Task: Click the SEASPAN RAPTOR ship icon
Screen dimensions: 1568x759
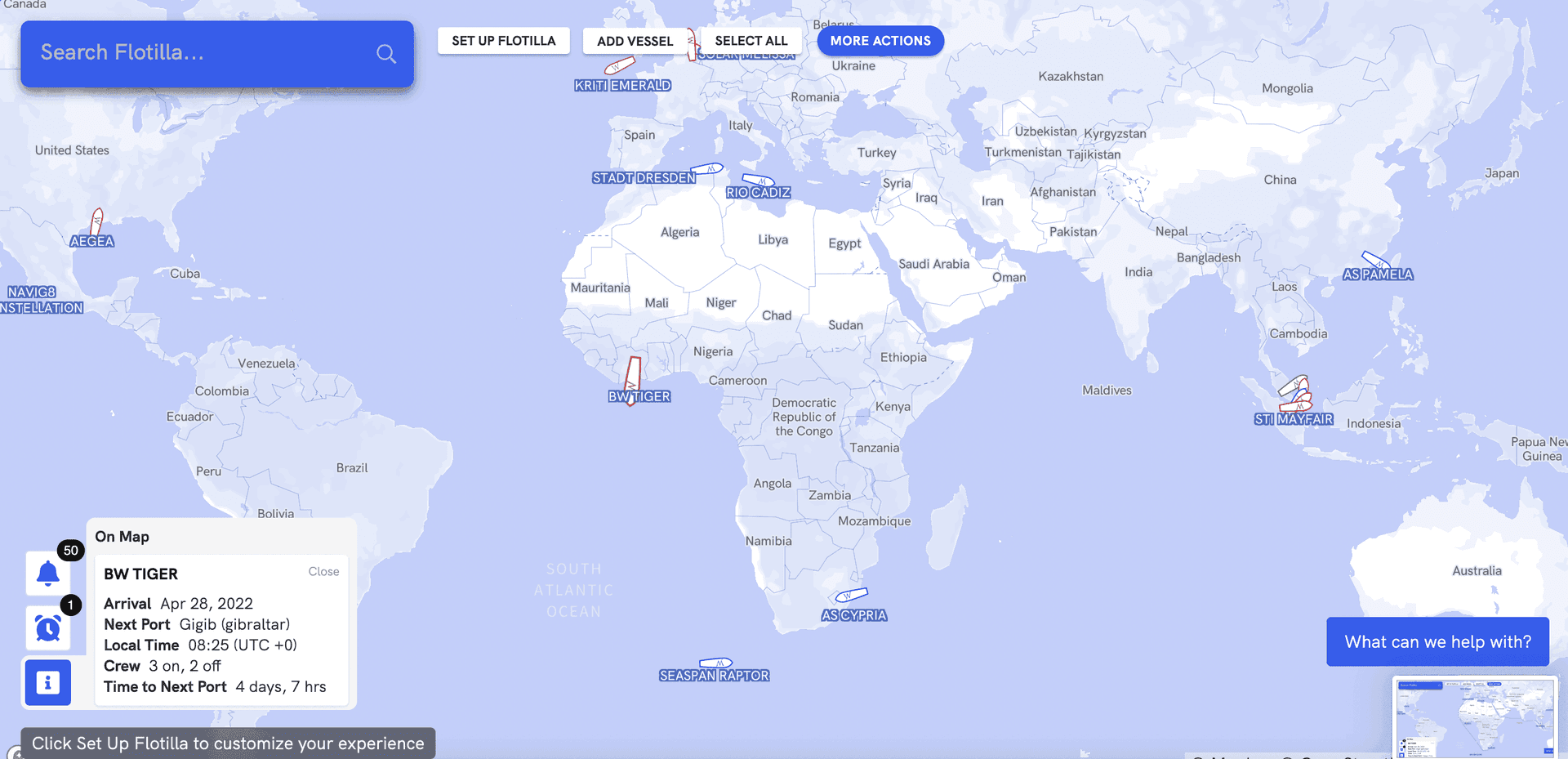Action: click(715, 663)
